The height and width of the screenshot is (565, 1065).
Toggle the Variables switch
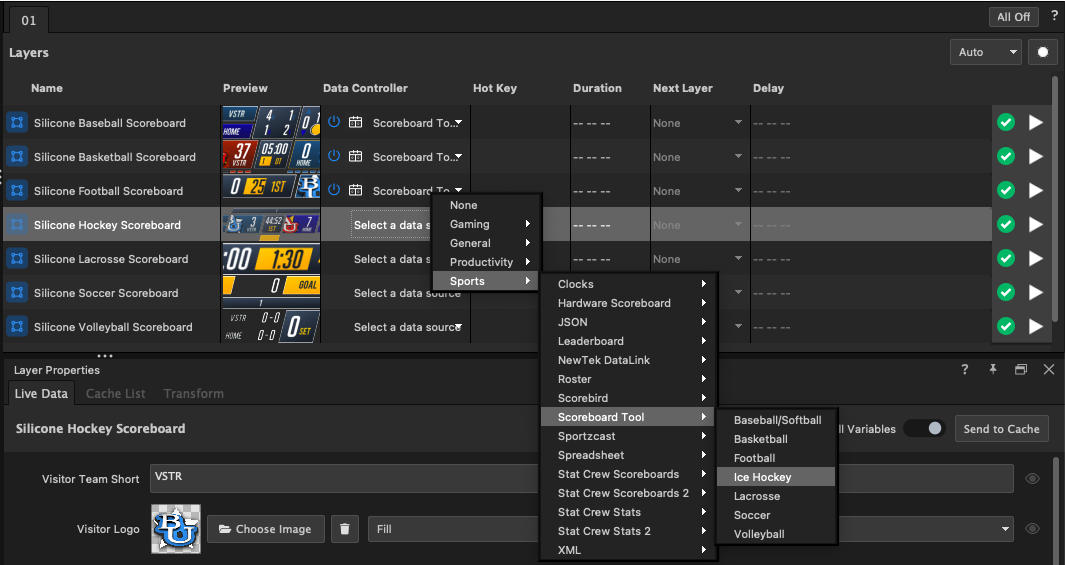coord(924,429)
